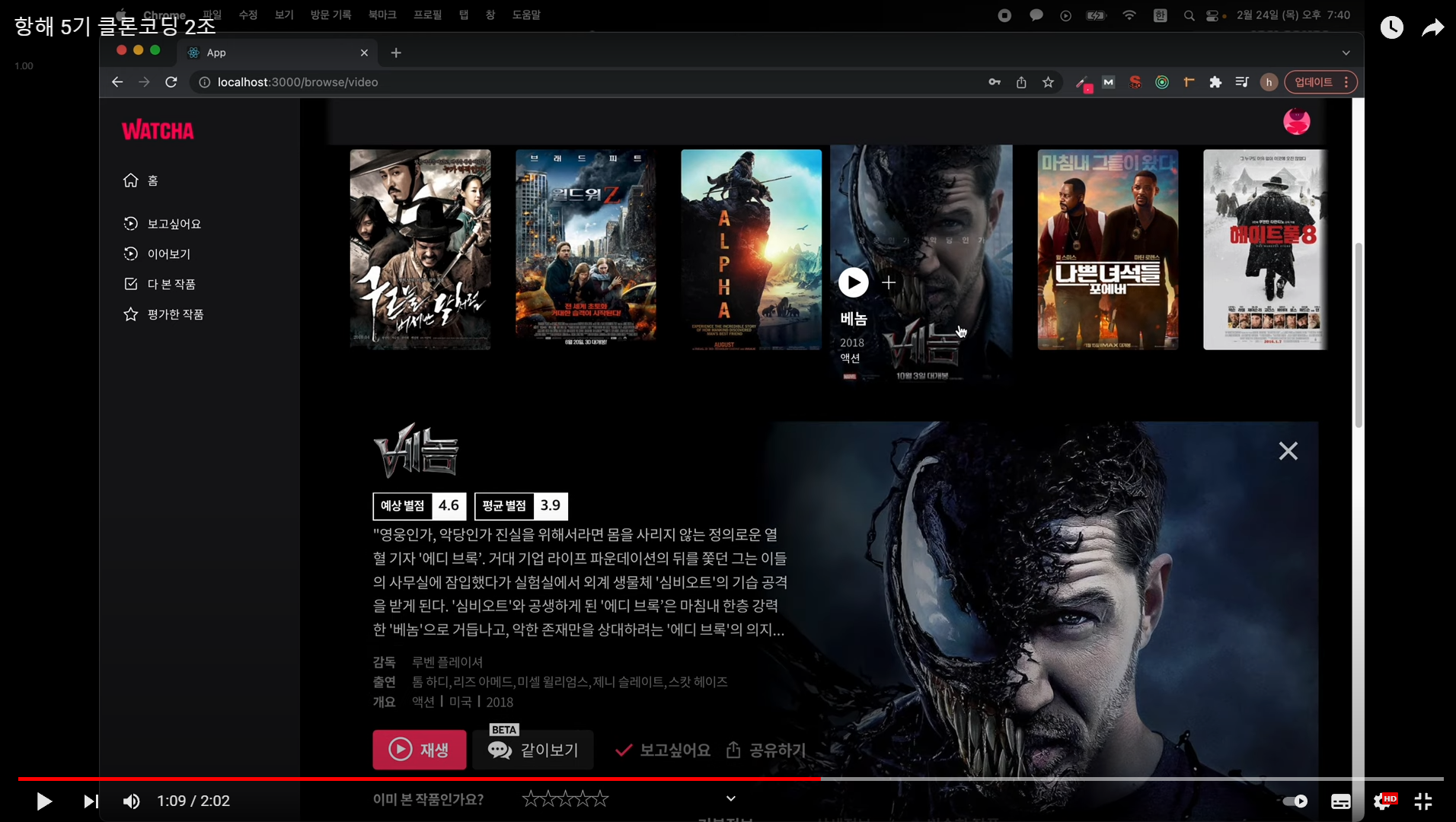This screenshot has width=1456, height=822.
Task: Toggle 보고싶어요 checkmark for 베놈
Action: tap(663, 750)
